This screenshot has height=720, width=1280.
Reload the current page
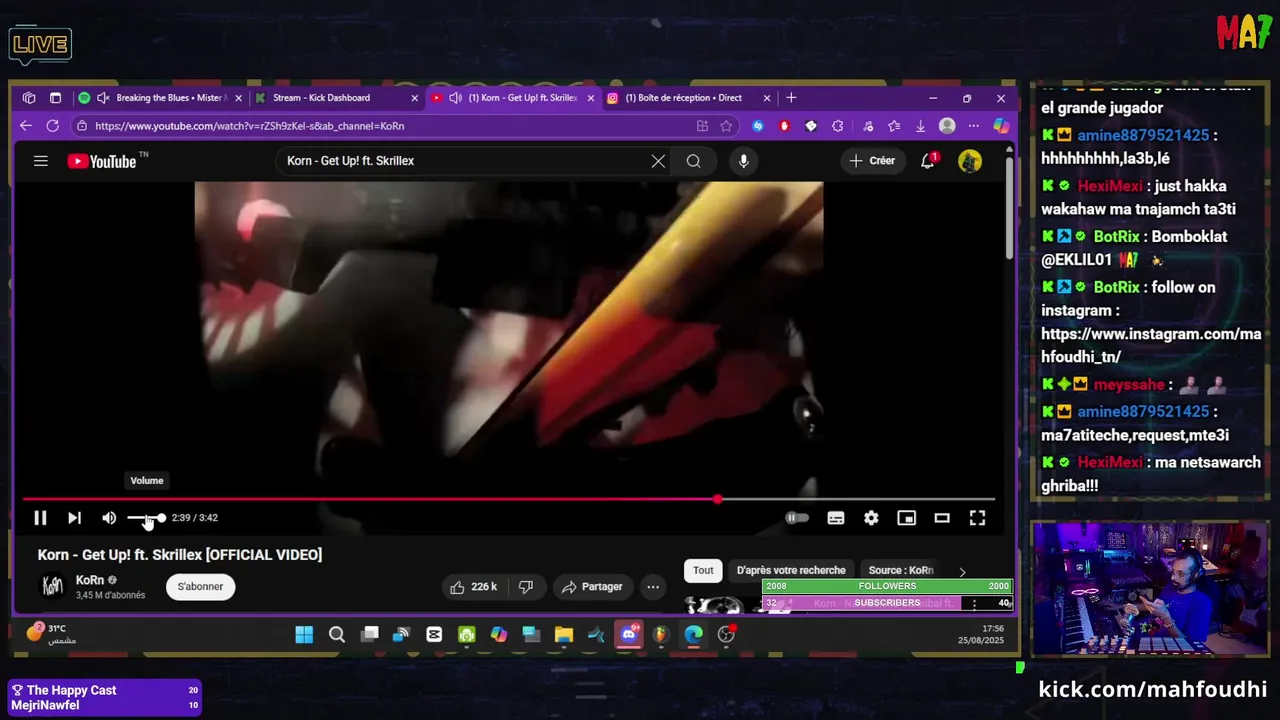pyautogui.click(x=52, y=126)
